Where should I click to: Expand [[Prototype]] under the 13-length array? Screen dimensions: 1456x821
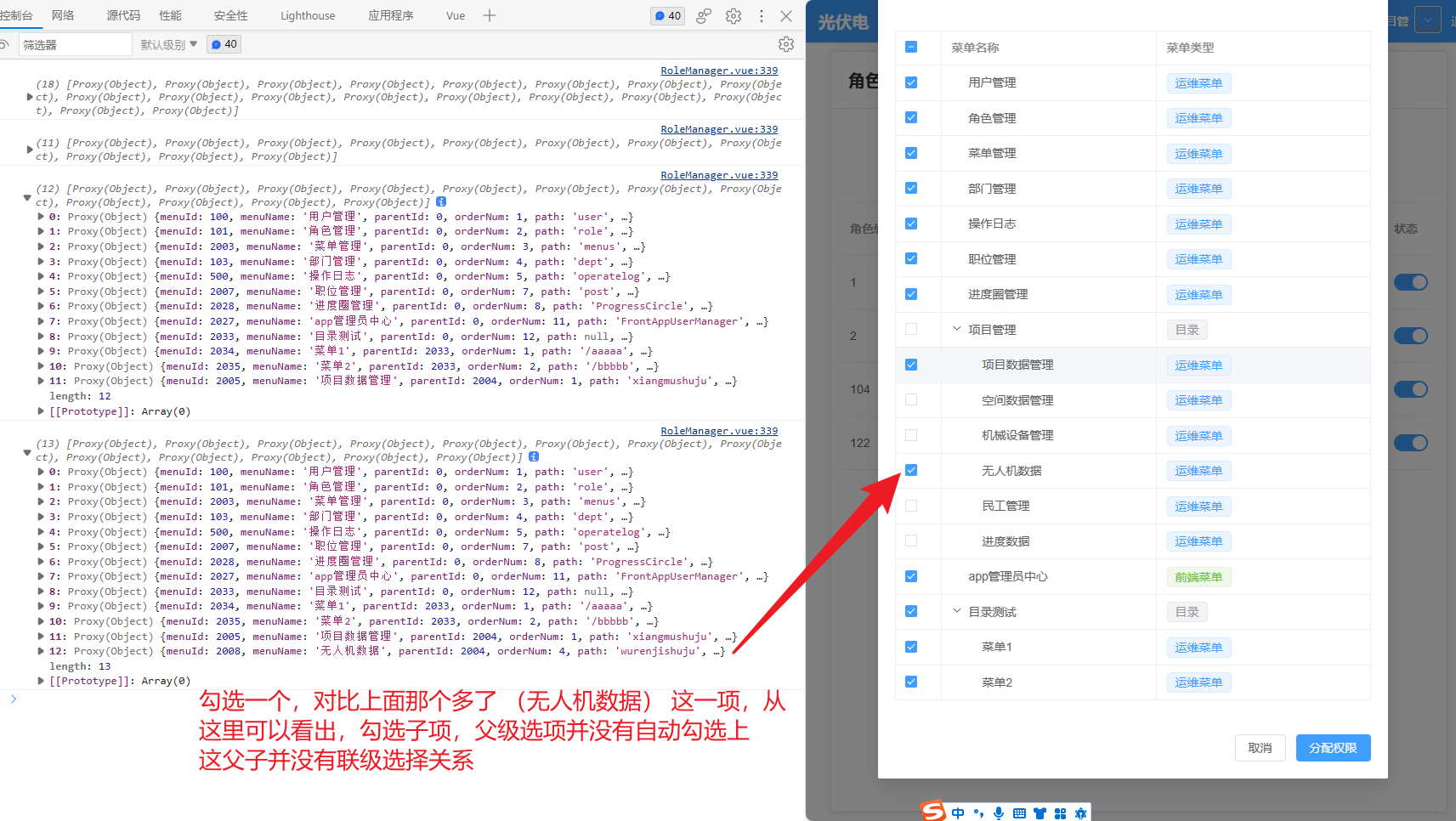(41, 681)
